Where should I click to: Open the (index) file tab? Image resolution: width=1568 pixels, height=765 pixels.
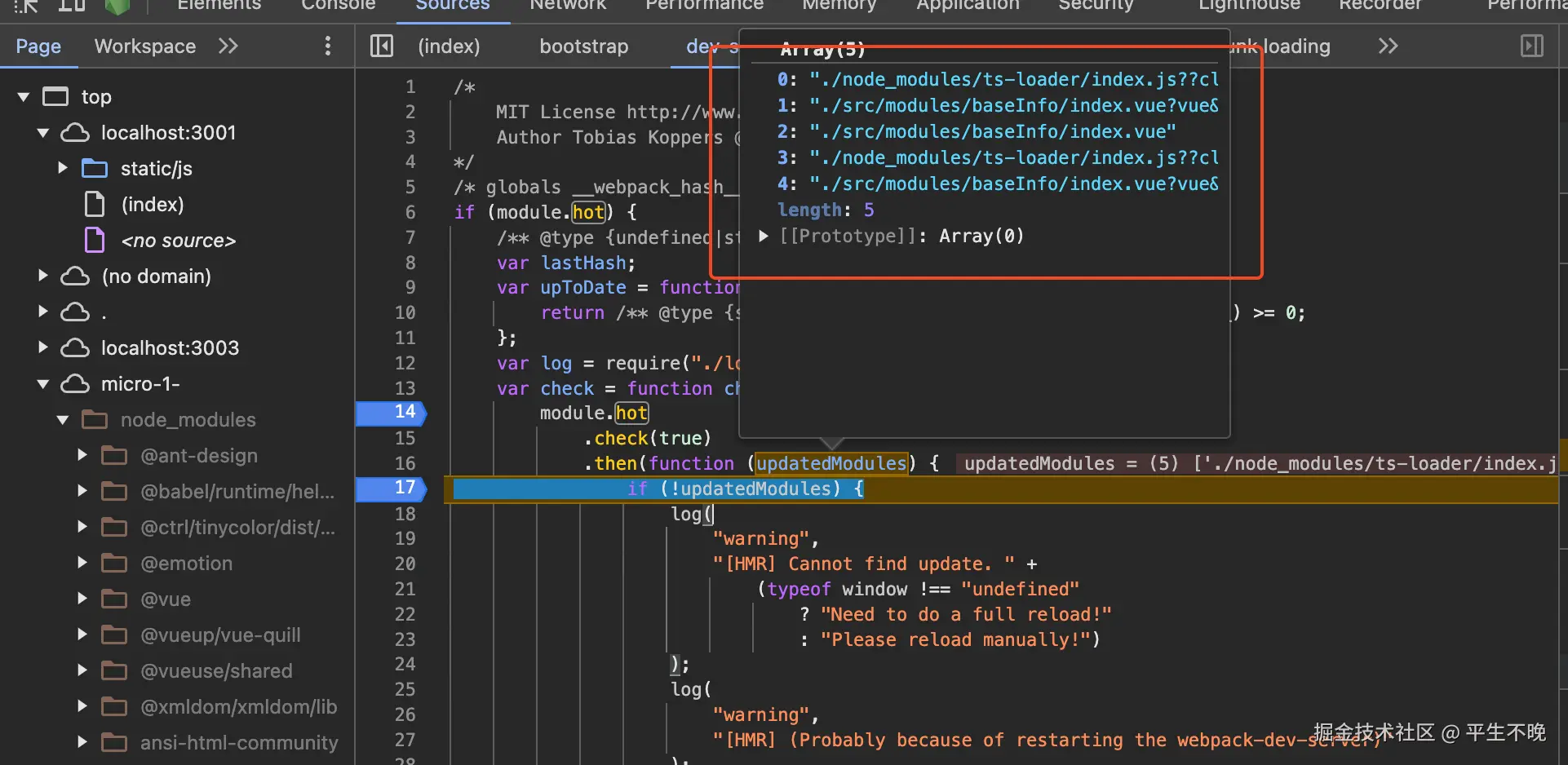tap(449, 46)
